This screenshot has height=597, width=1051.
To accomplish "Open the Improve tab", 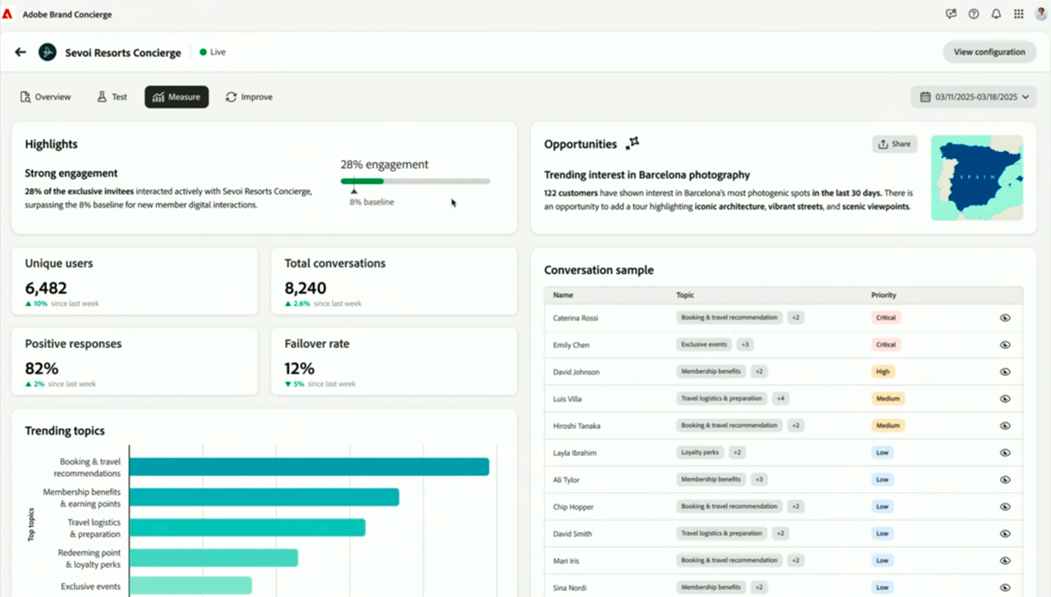I will [249, 96].
